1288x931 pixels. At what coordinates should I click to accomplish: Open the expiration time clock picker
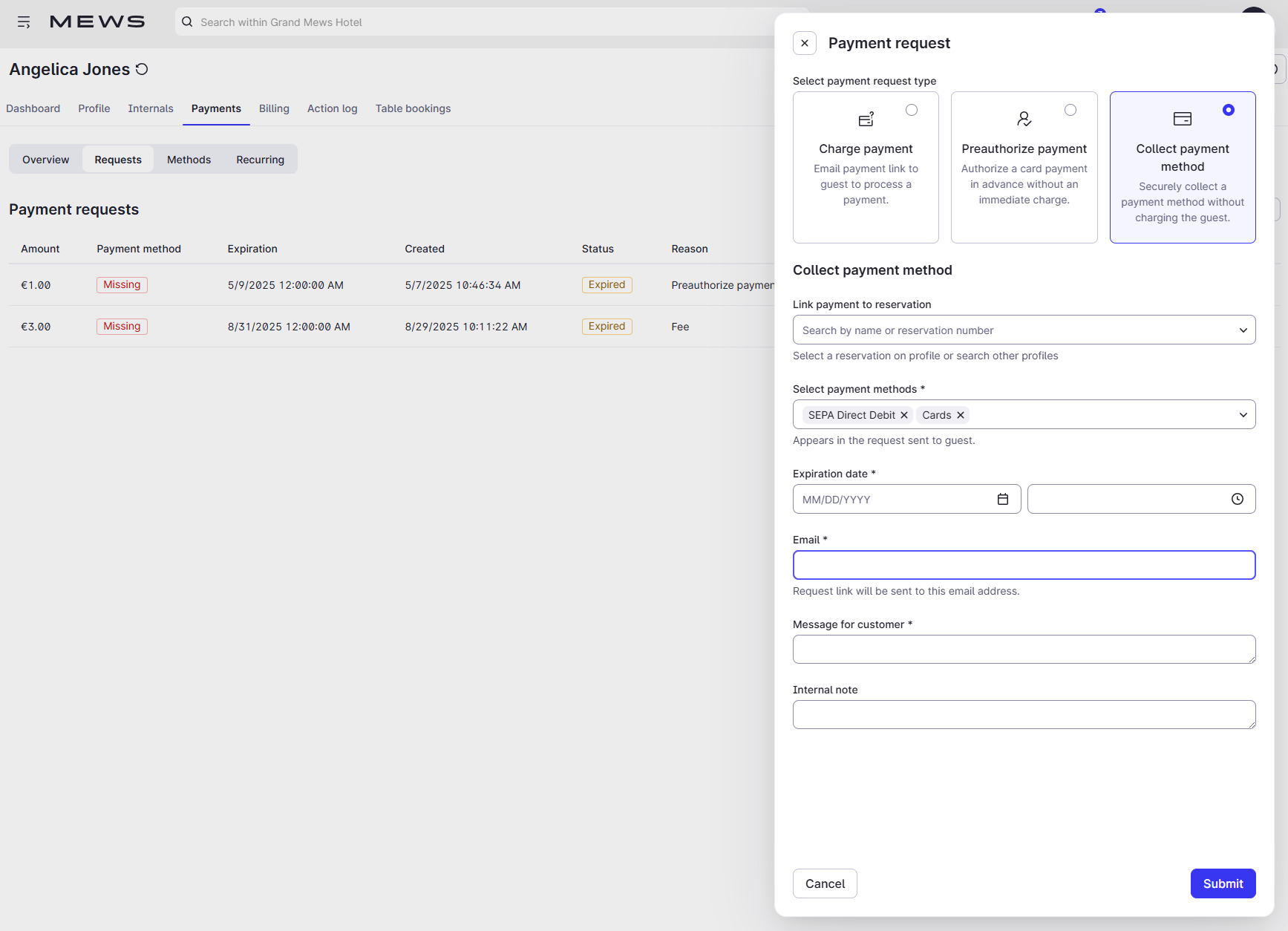1238,499
